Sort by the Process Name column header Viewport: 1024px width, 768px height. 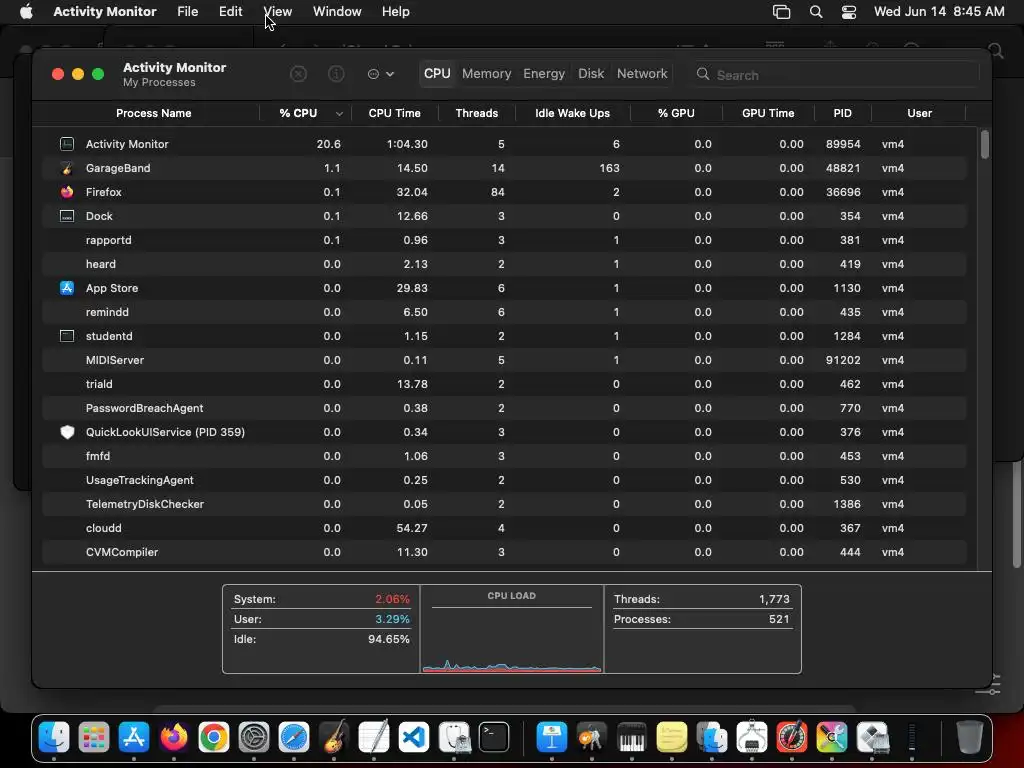click(x=153, y=113)
